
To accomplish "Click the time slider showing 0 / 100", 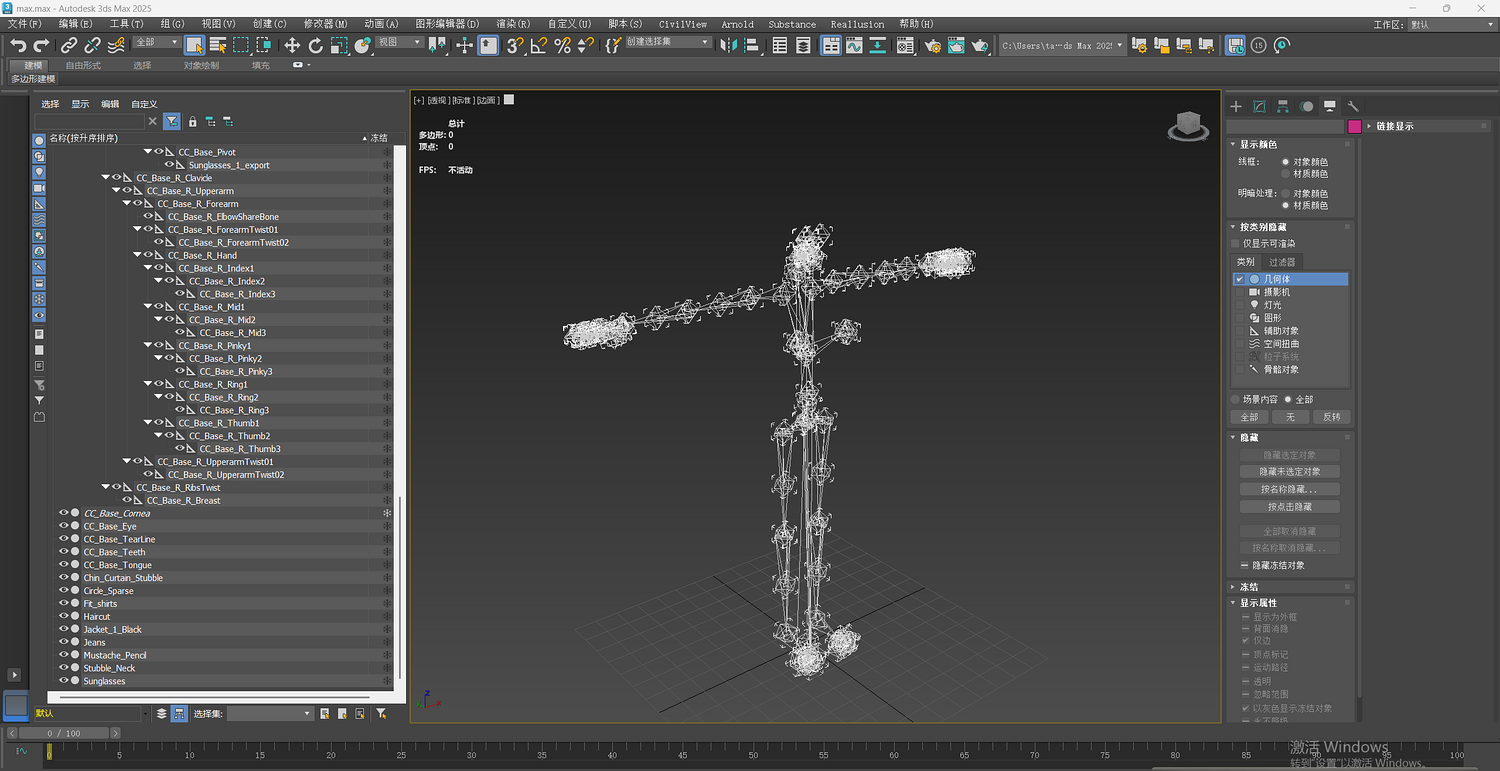I will [x=63, y=733].
